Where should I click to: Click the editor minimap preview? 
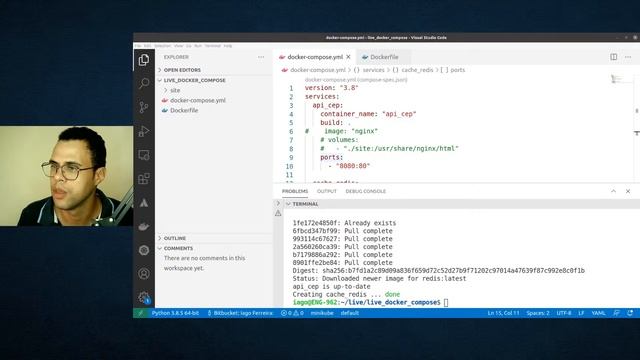click(617, 79)
